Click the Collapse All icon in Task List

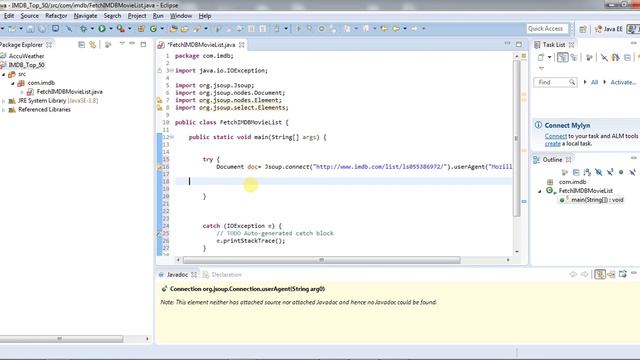[x=627, y=58]
